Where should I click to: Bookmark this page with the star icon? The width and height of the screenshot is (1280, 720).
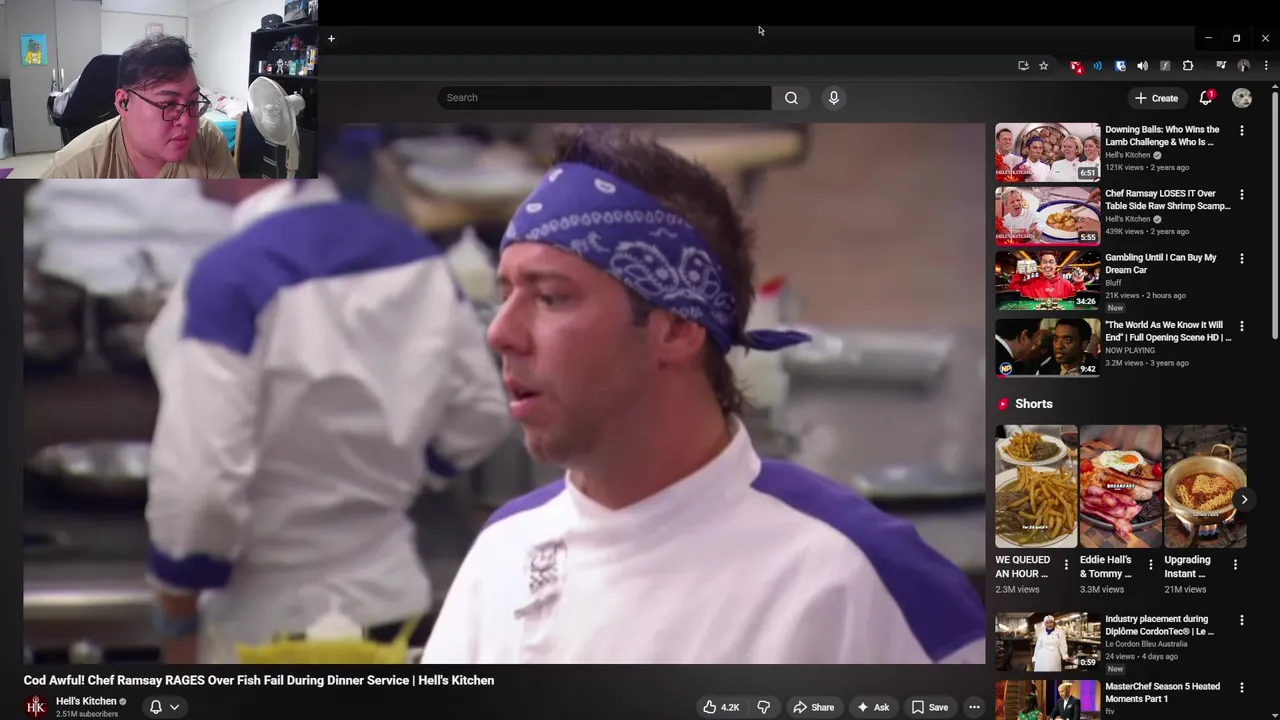pyautogui.click(x=1044, y=66)
